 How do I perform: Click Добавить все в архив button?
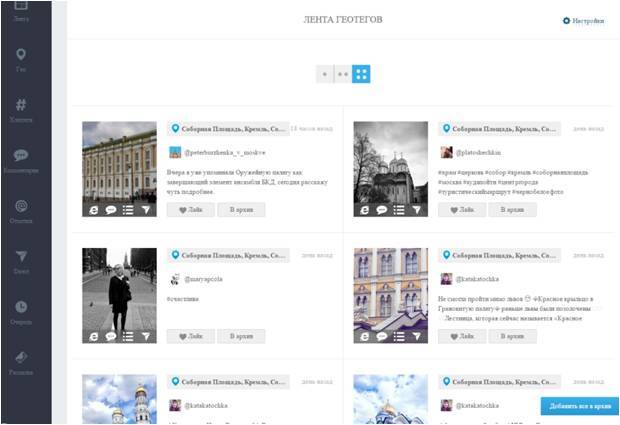pyautogui.click(x=580, y=405)
